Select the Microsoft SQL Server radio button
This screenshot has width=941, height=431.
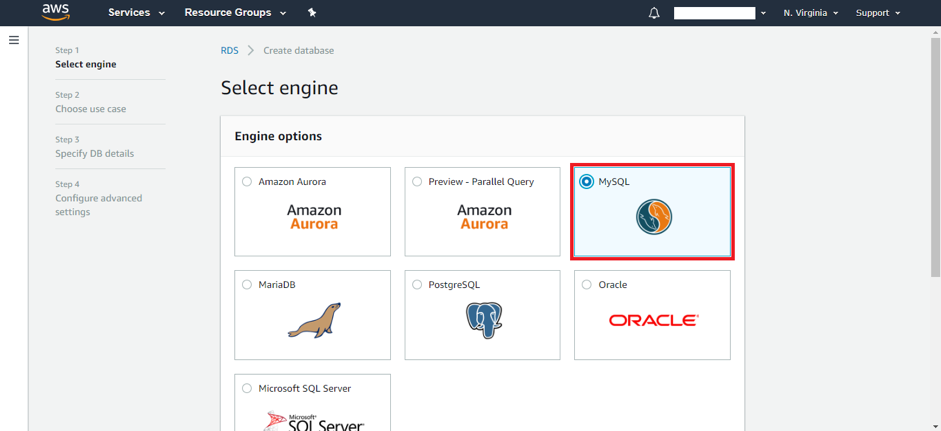247,388
